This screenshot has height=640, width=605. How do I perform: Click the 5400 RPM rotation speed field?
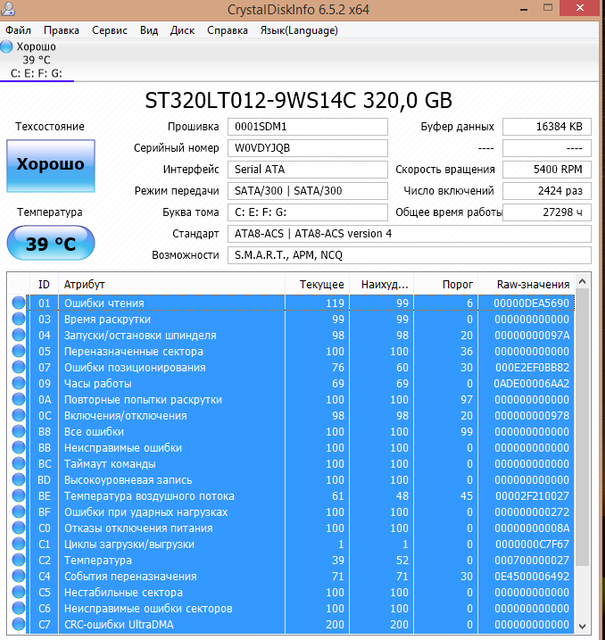click(547, 169)
